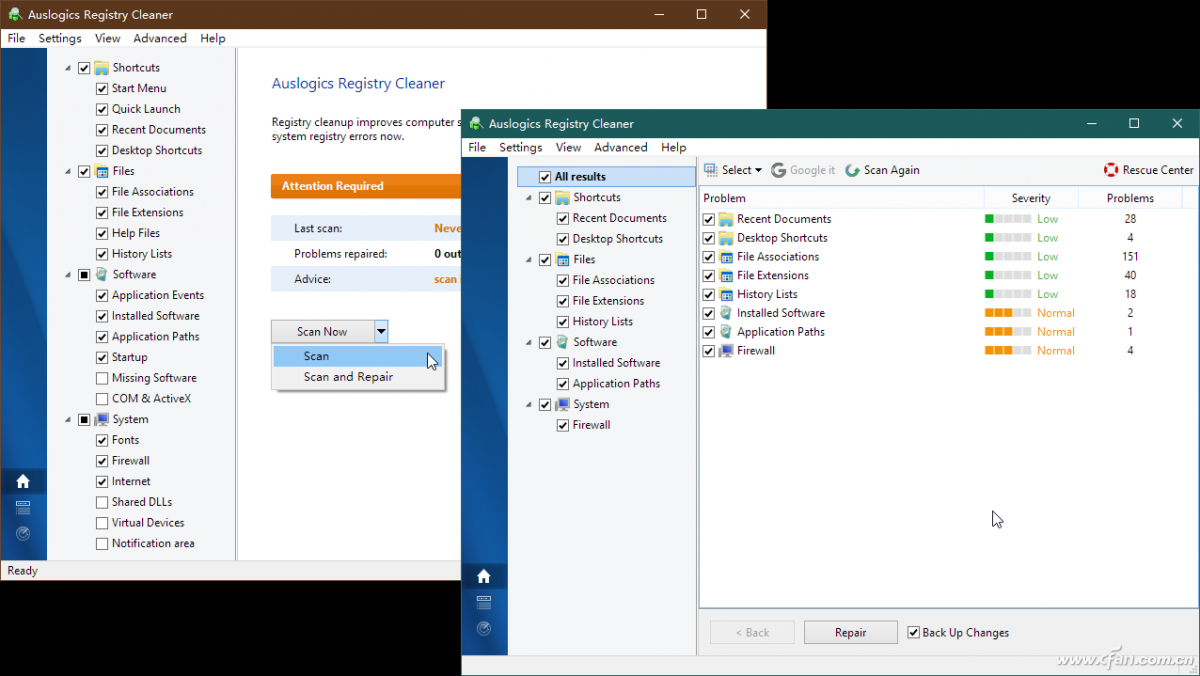Sort by Severity column header
The height and width of the screenshot is (676, 1200).
pos(1031,198)
